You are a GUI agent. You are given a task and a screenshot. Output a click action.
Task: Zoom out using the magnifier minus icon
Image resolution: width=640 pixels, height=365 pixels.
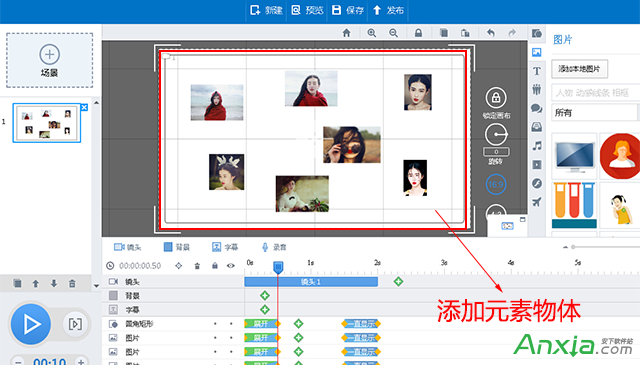pos(393,33)
